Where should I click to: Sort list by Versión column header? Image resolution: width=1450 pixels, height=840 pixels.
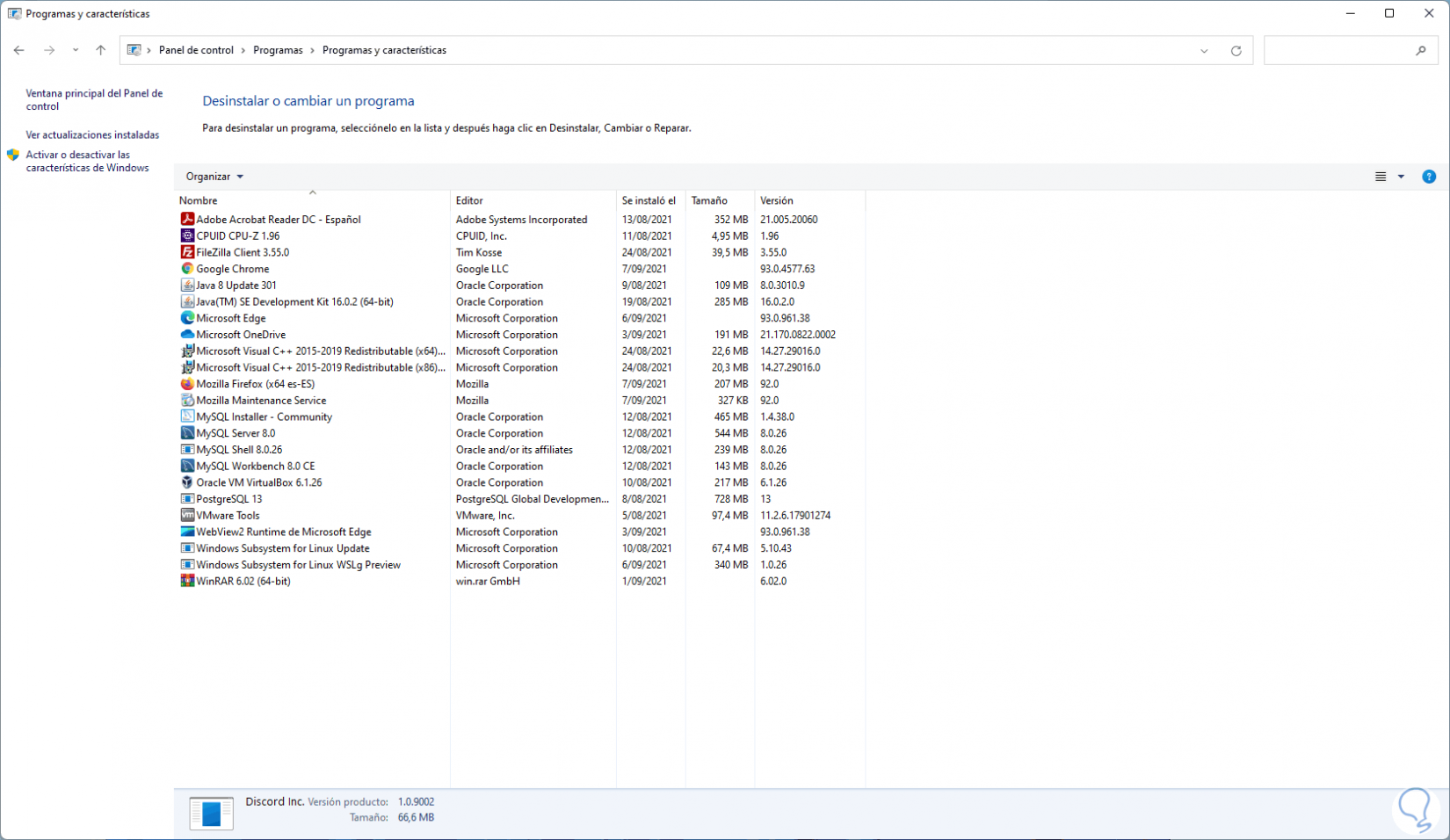pos(809,200)
